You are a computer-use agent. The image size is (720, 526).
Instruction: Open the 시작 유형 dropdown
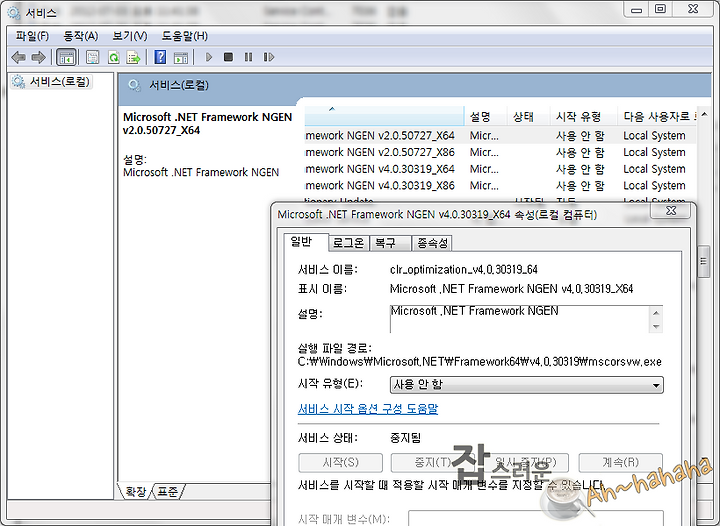(527, 385)
